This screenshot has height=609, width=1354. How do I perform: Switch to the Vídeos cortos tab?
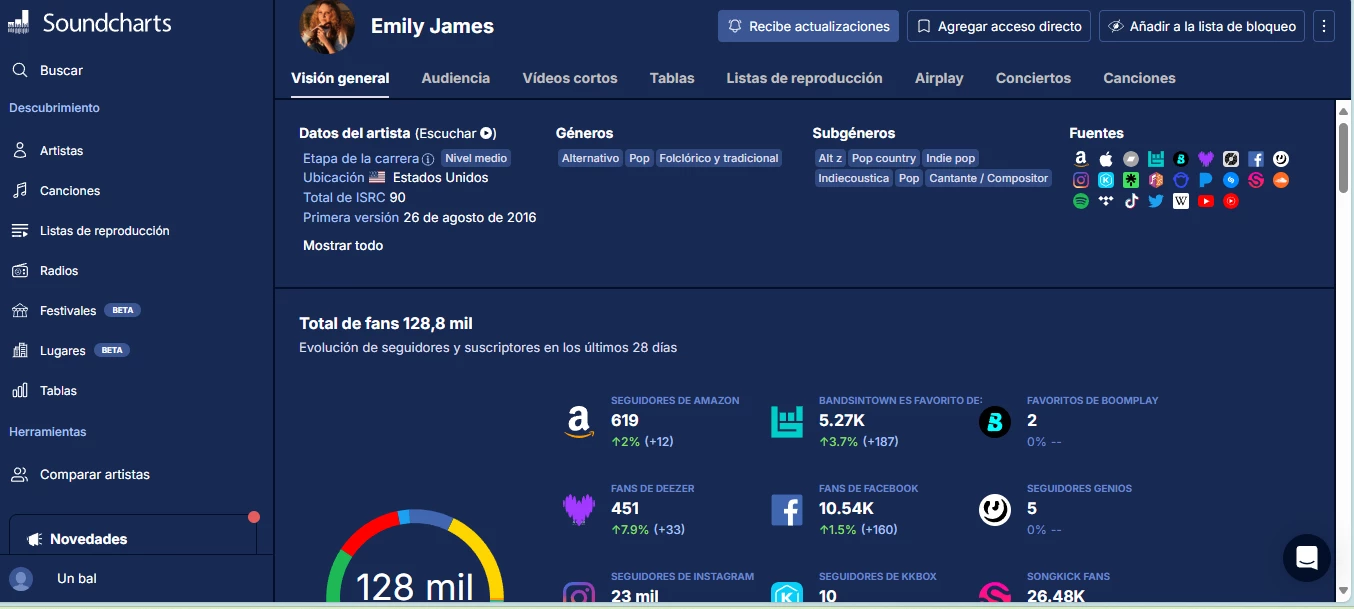tap(570, 78)
